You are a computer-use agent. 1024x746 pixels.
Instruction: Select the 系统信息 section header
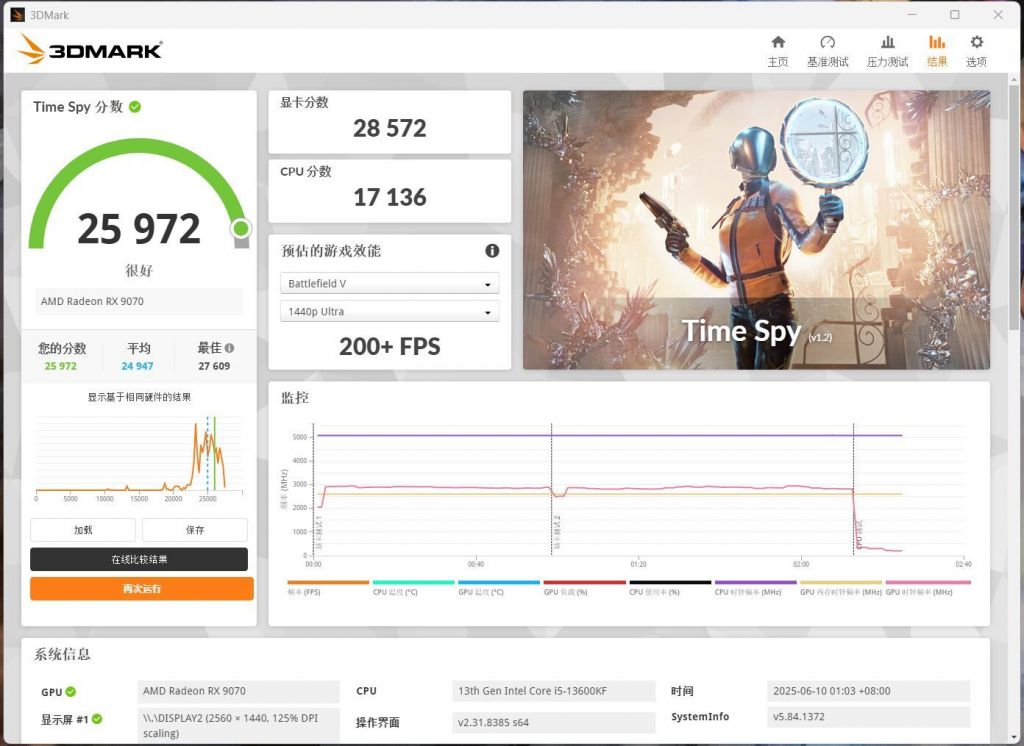(x=61, y=654)
